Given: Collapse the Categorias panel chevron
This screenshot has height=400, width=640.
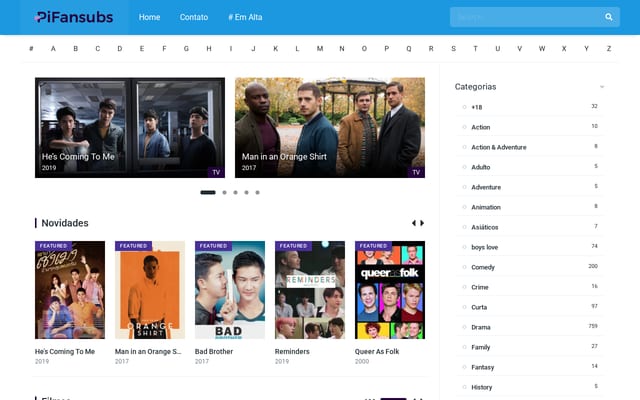Looking at the screenshot, I should click(602, 87).
